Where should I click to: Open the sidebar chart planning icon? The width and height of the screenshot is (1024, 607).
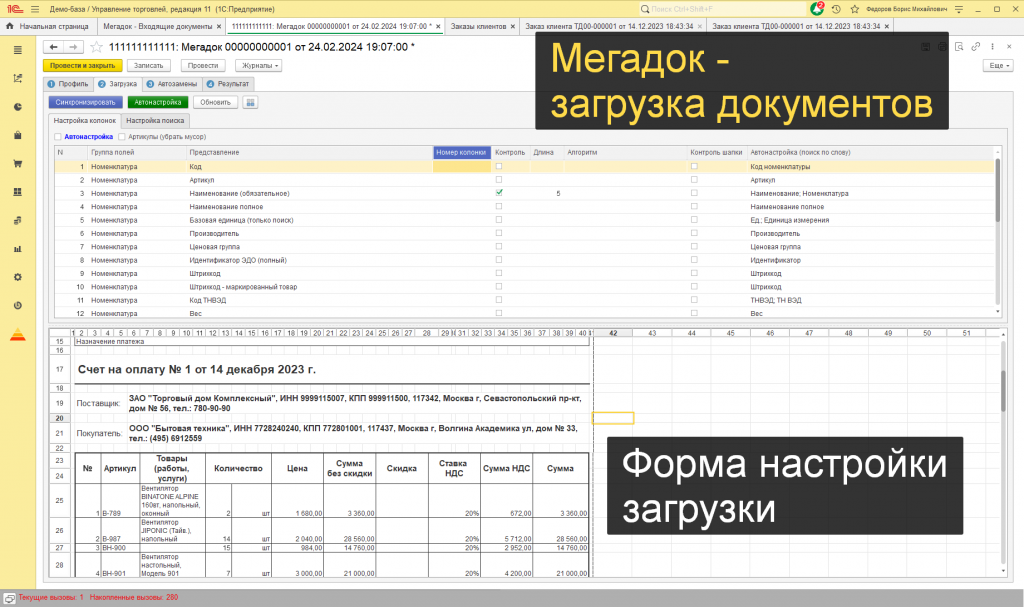[18, 78]
